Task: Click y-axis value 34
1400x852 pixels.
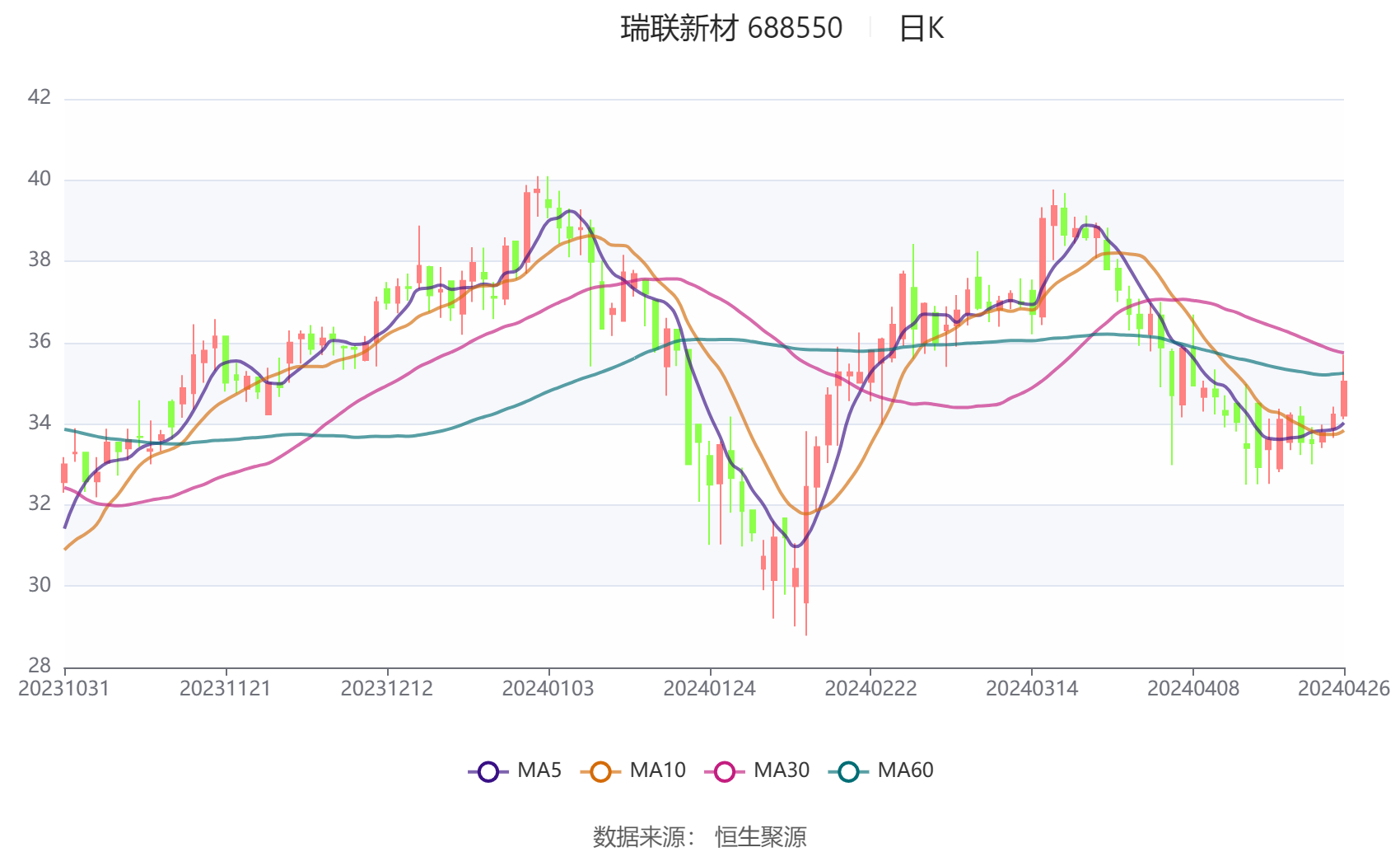Action: coord(40,423)
